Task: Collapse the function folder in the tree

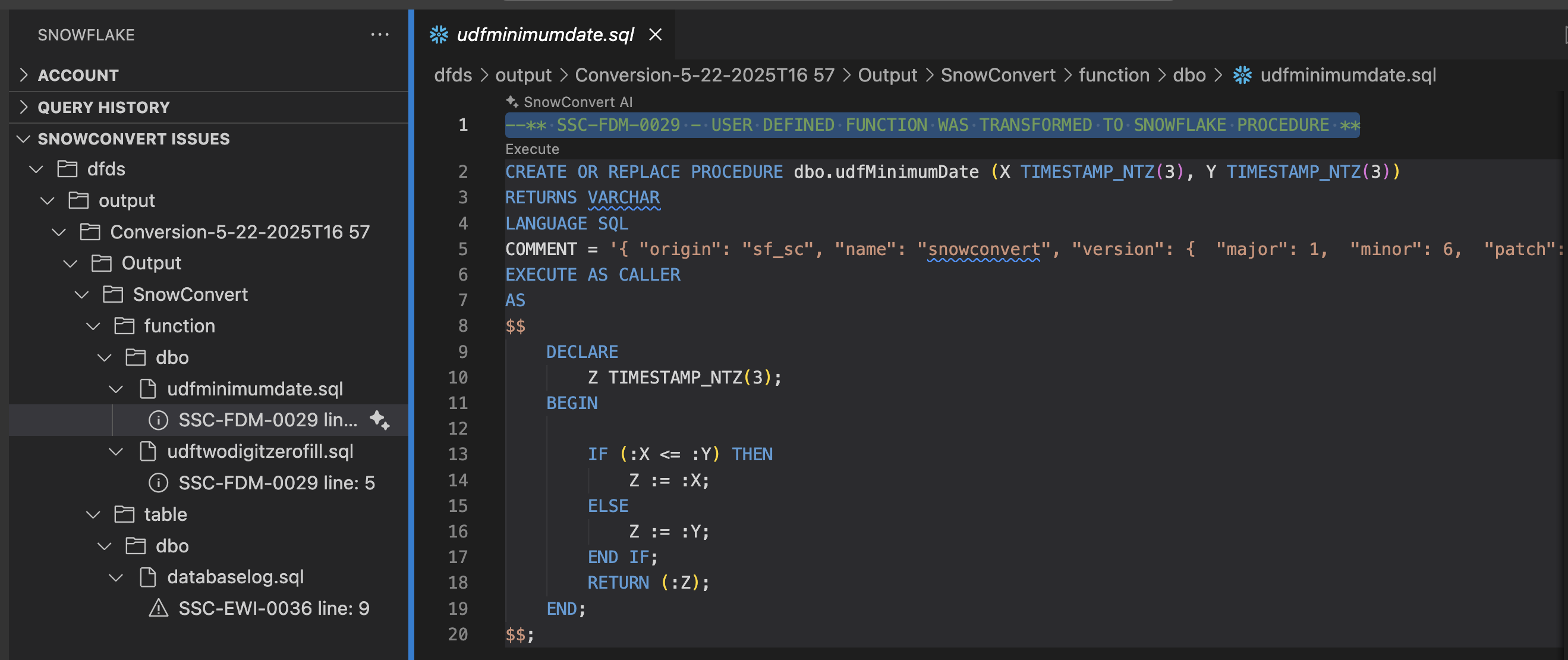Action: 93,326
